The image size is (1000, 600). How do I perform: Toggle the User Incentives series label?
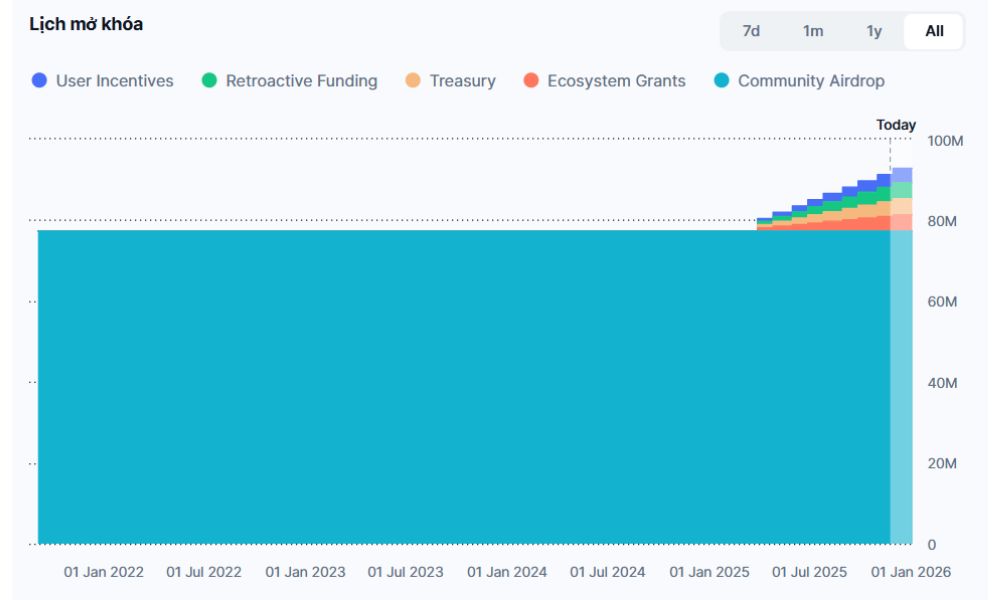(114, 81)
